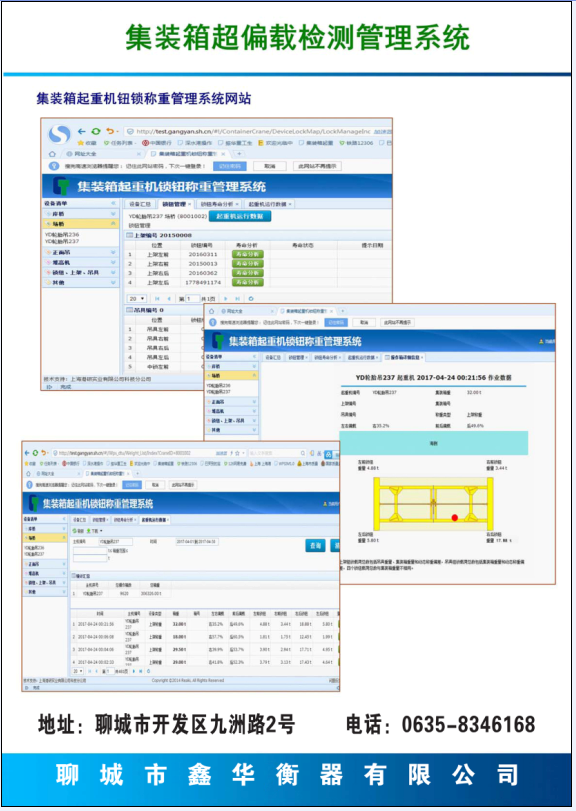Viewport: 576px width, 811px height.
Task: Click favorite star icon beside bottom screenshot address bar
Action: tap(237, 453)
